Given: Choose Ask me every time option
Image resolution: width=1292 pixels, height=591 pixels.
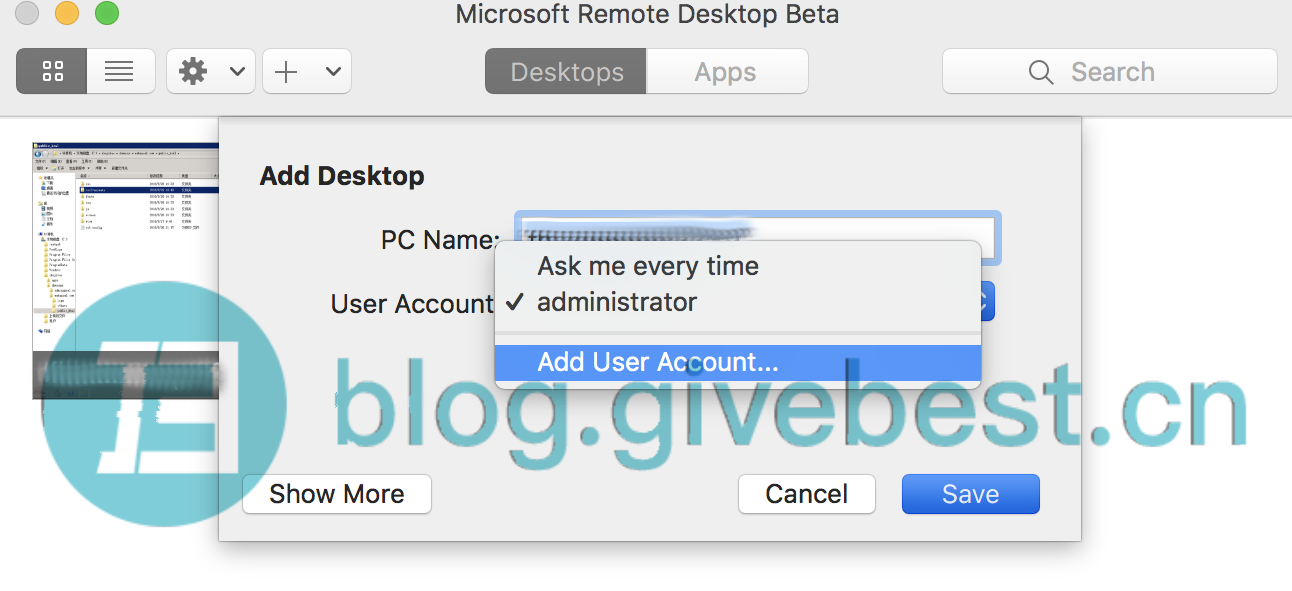Looking at the screenshot, I should point(738,266).
